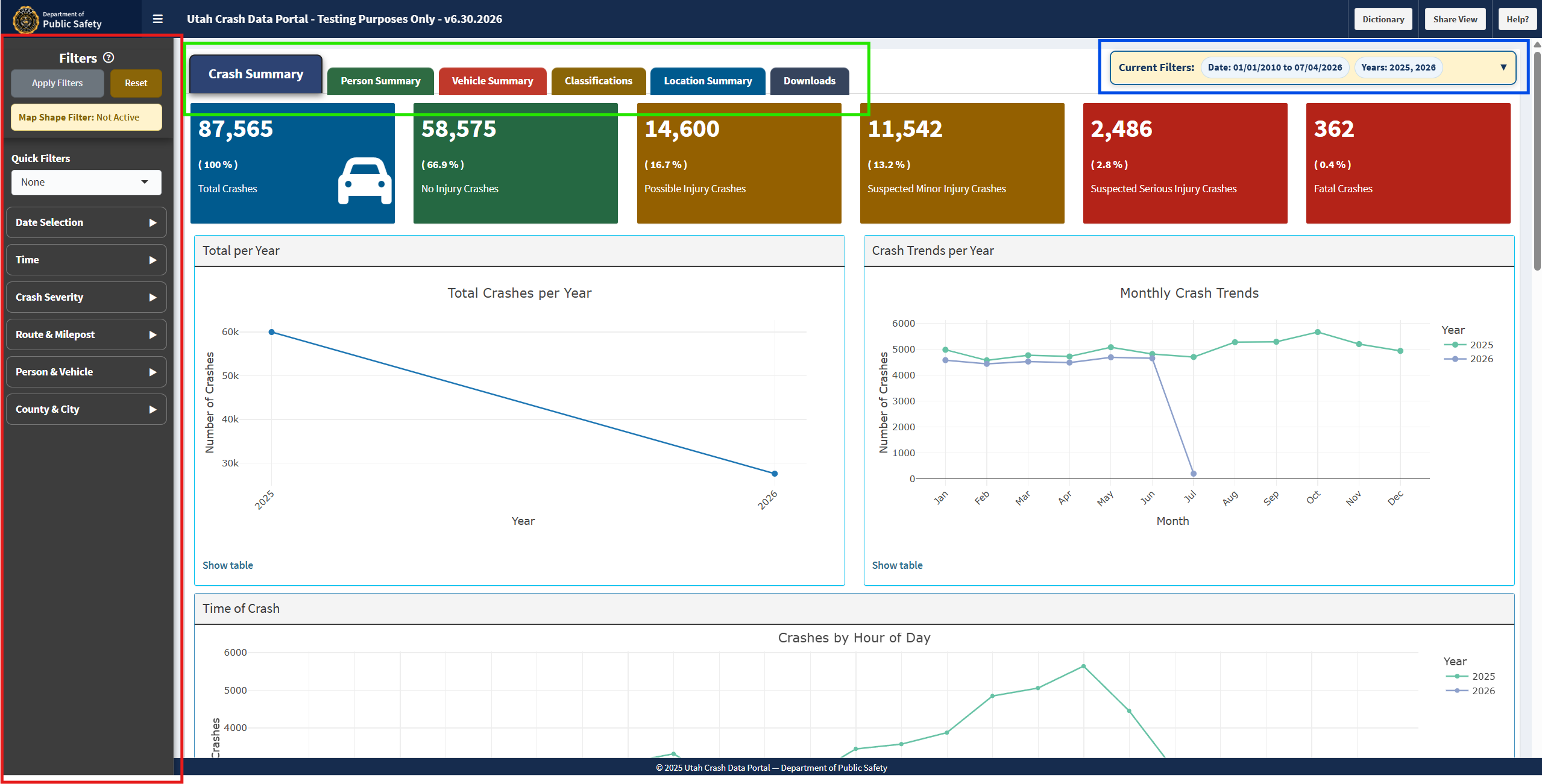Screen dimensions: 1542x784
Task: Open the Dictionary button
Action: tap(1383, 19)
